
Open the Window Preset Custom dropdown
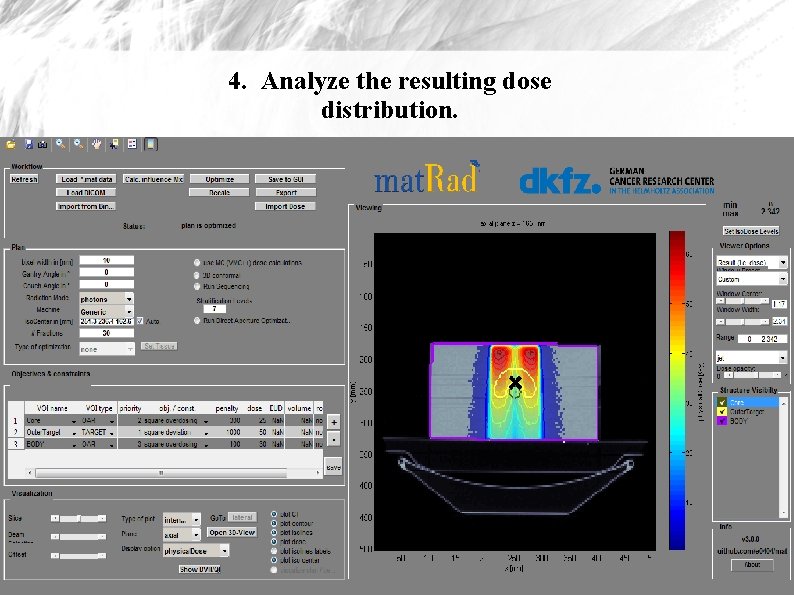pos(751,279)
